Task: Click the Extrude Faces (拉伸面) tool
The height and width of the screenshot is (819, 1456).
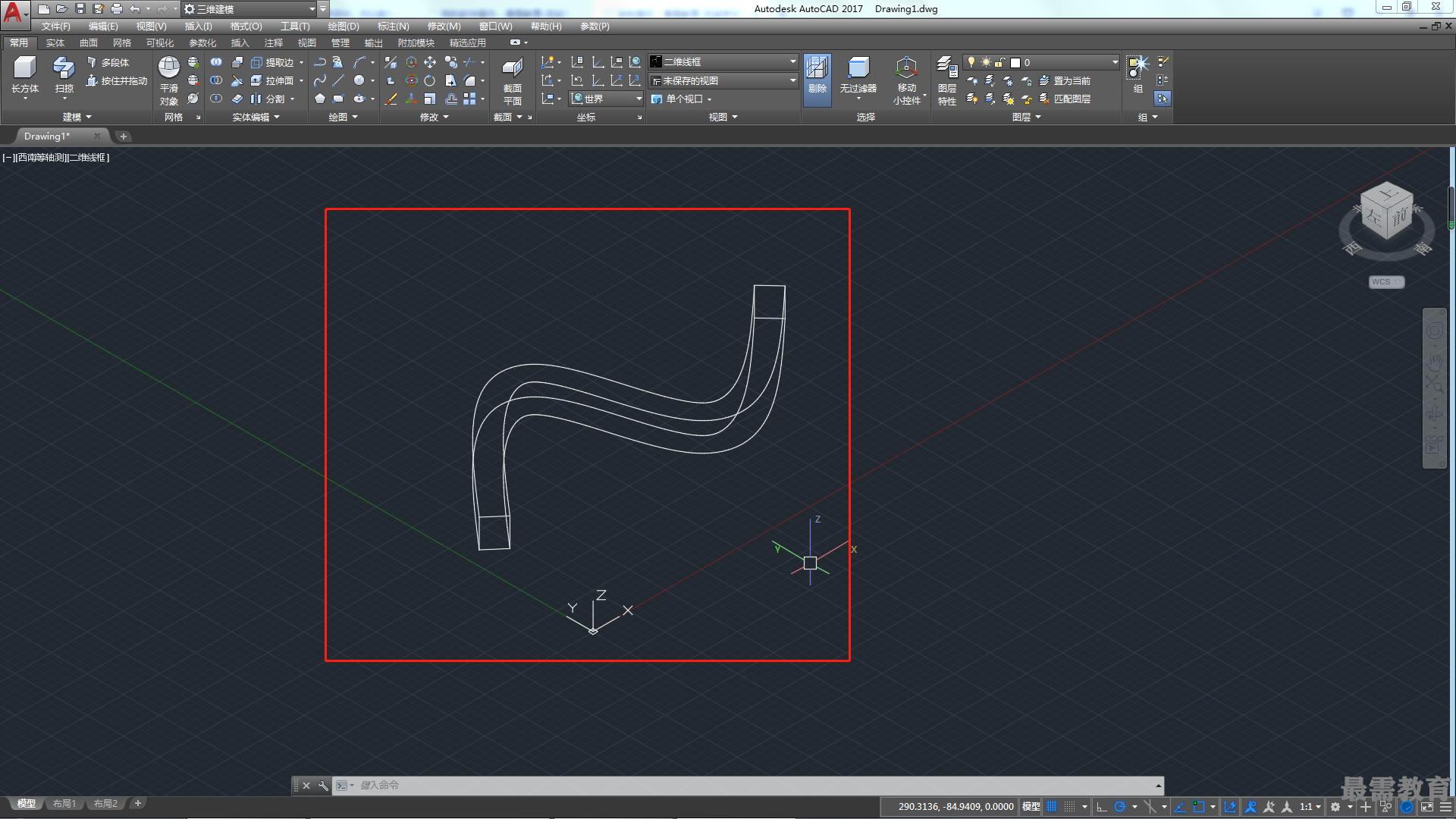Action: click(273, 80)
